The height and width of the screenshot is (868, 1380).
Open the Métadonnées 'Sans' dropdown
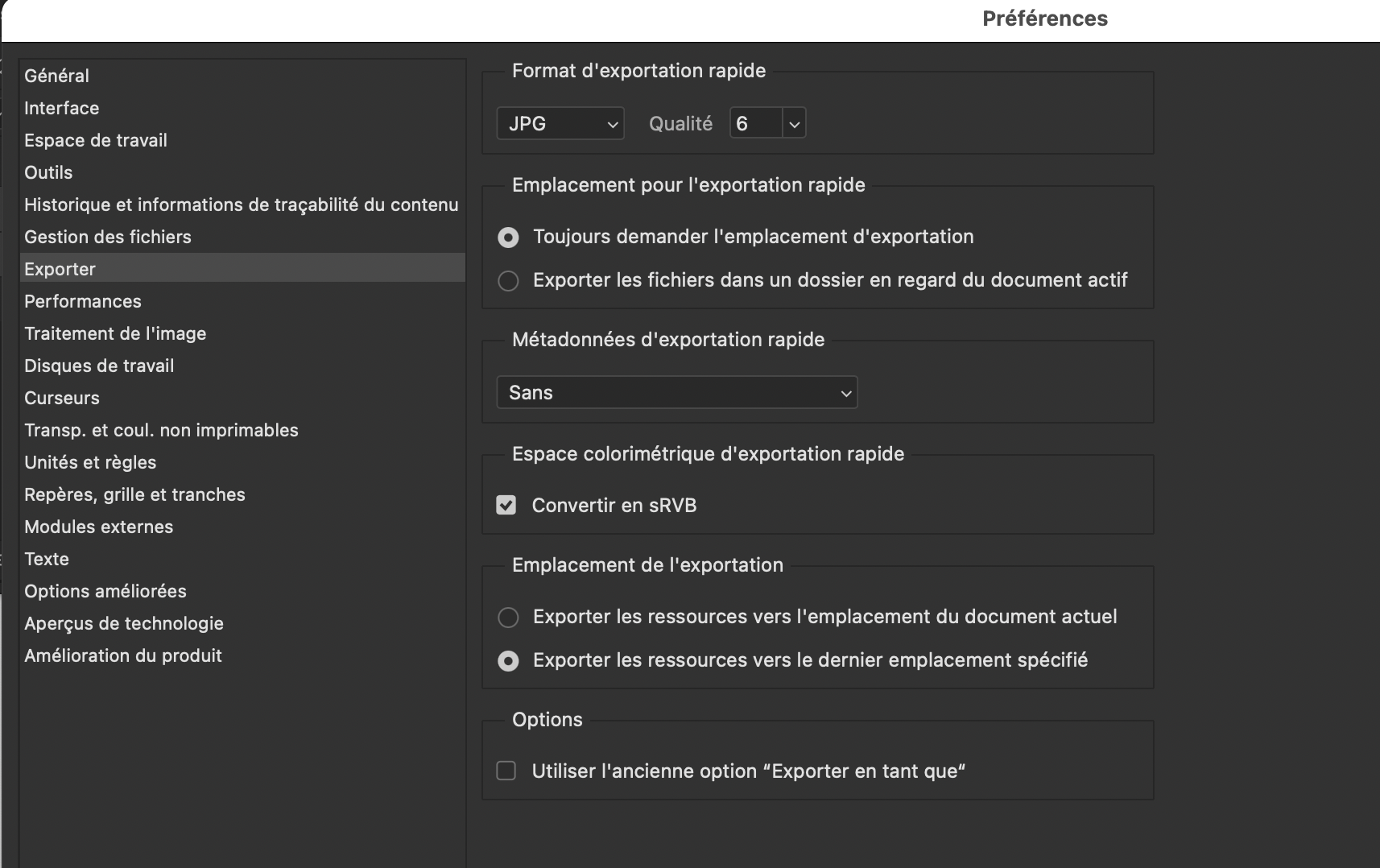[676, 392]
